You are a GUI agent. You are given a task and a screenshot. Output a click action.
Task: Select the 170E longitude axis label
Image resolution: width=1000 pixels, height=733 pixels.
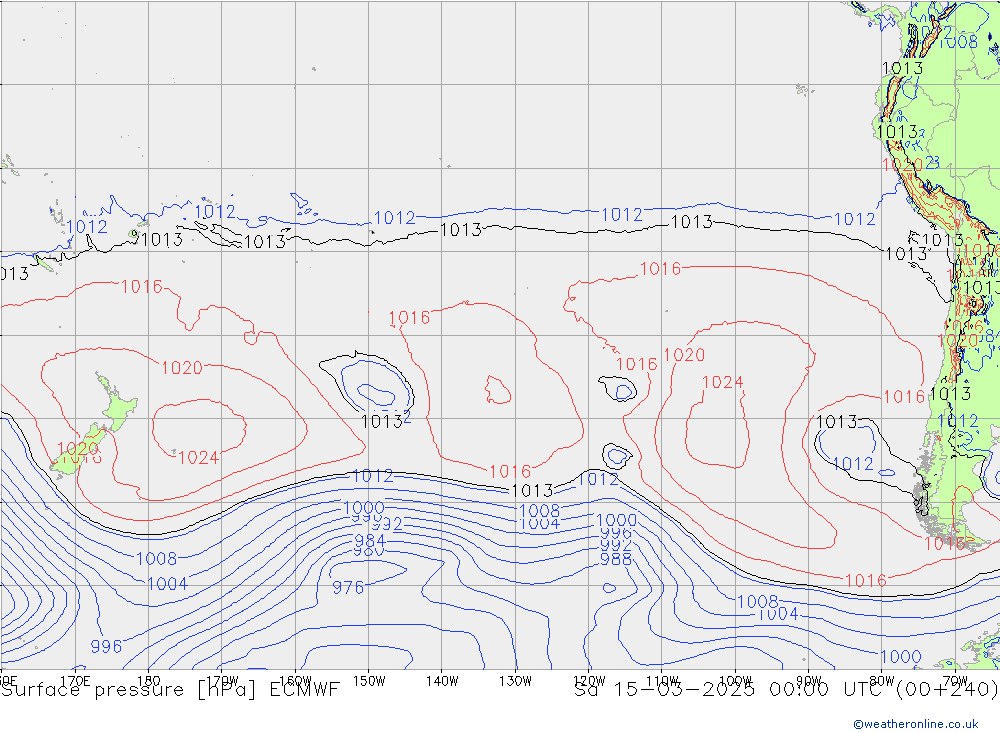pos(75,680)
